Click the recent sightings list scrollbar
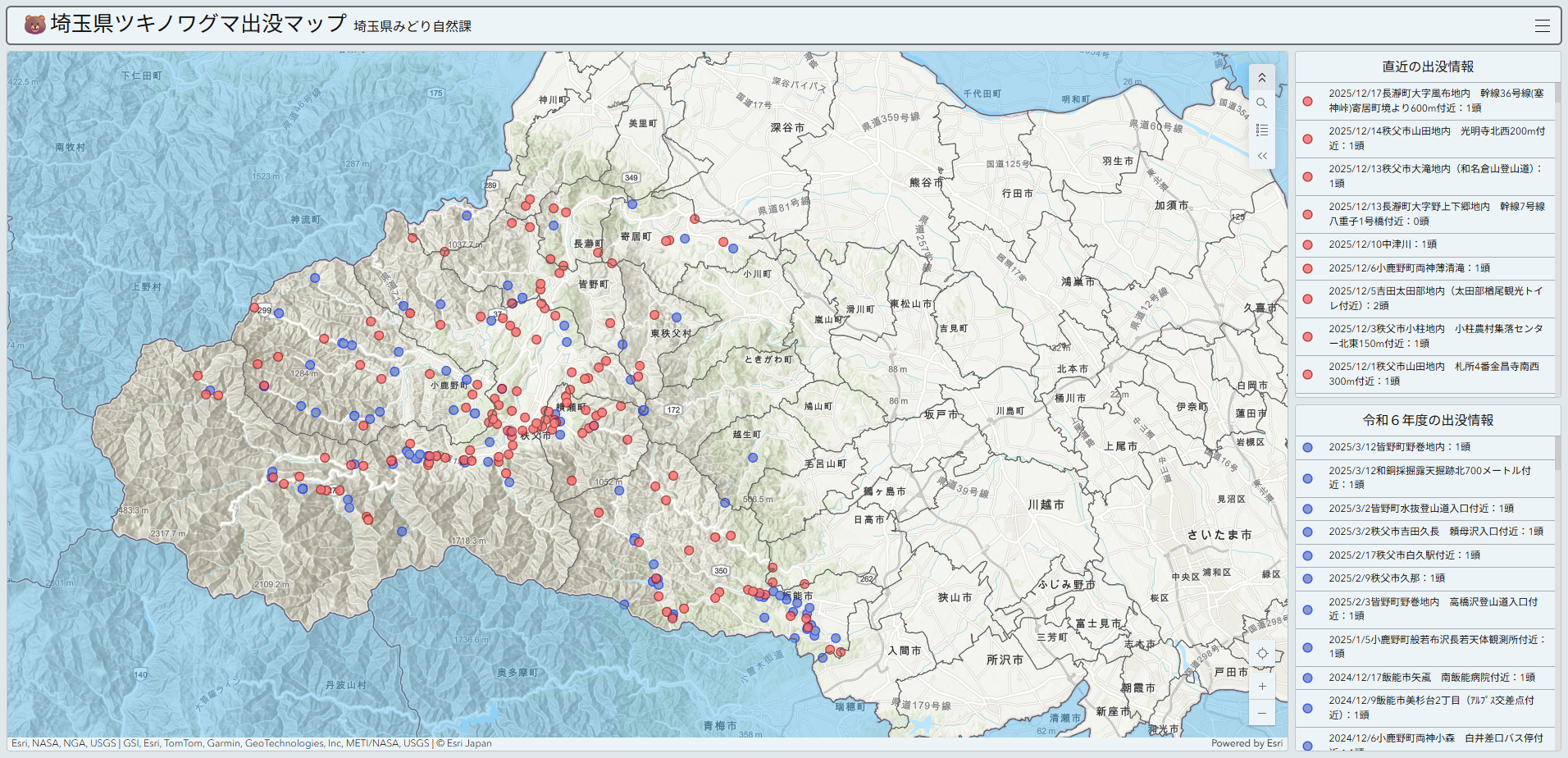The width and height of the screenshot is (1568, 758). coord(1557,94)
